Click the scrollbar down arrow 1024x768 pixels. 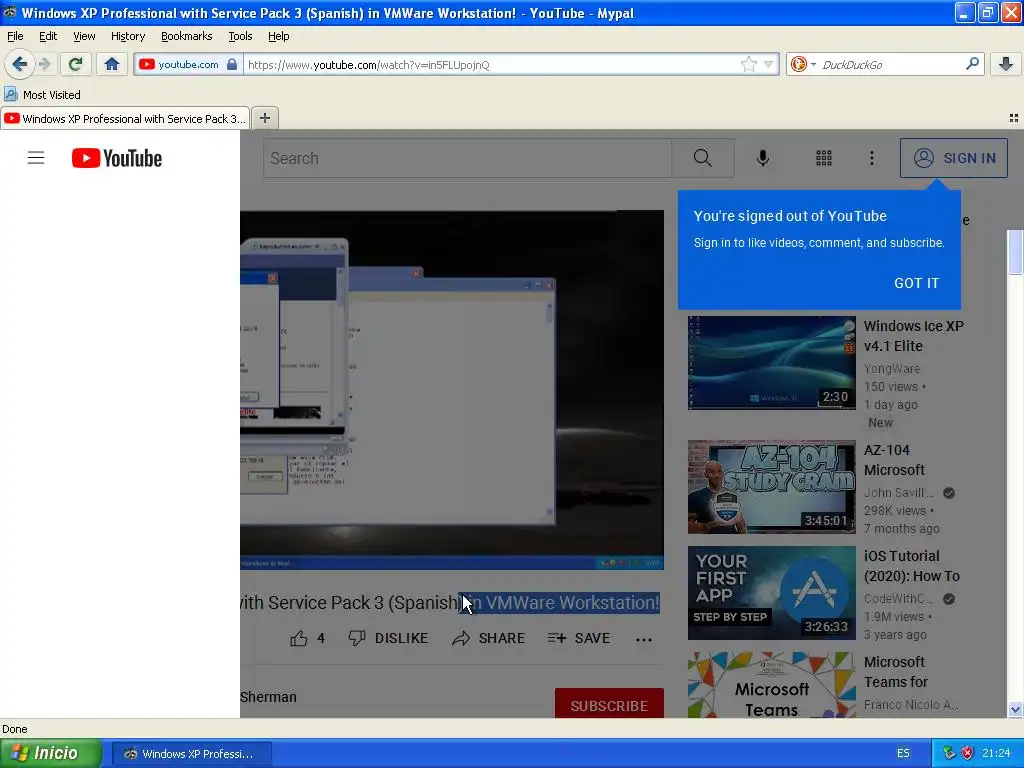click(1015, 709)
